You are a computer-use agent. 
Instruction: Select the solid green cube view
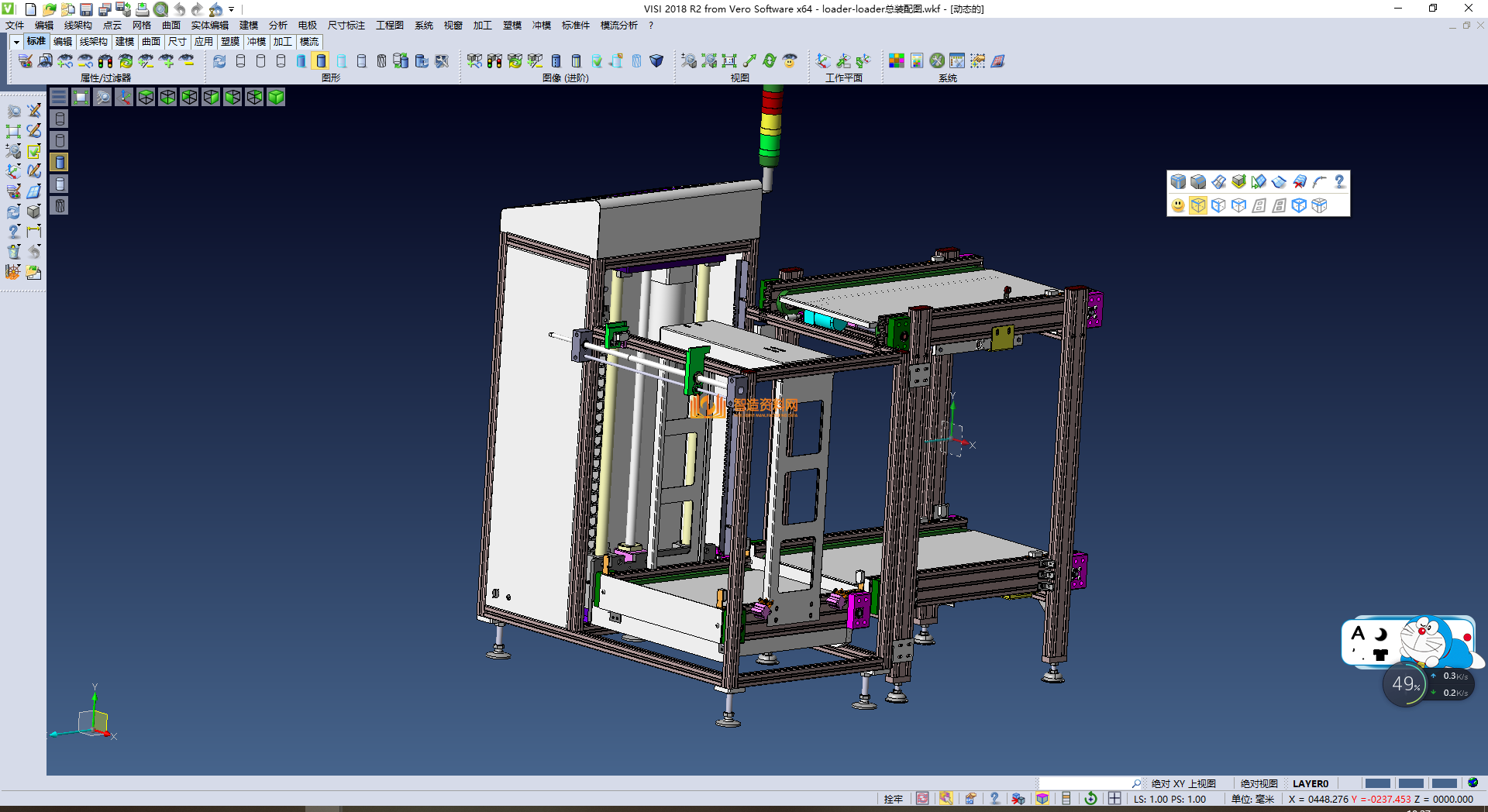(x=276, y=97)
